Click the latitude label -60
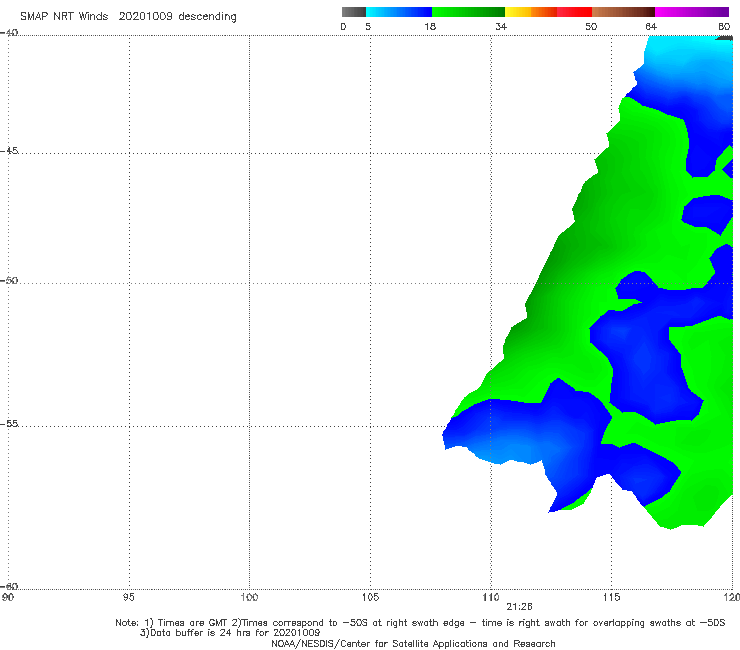740x650 pixels. (x=9, y=586)
